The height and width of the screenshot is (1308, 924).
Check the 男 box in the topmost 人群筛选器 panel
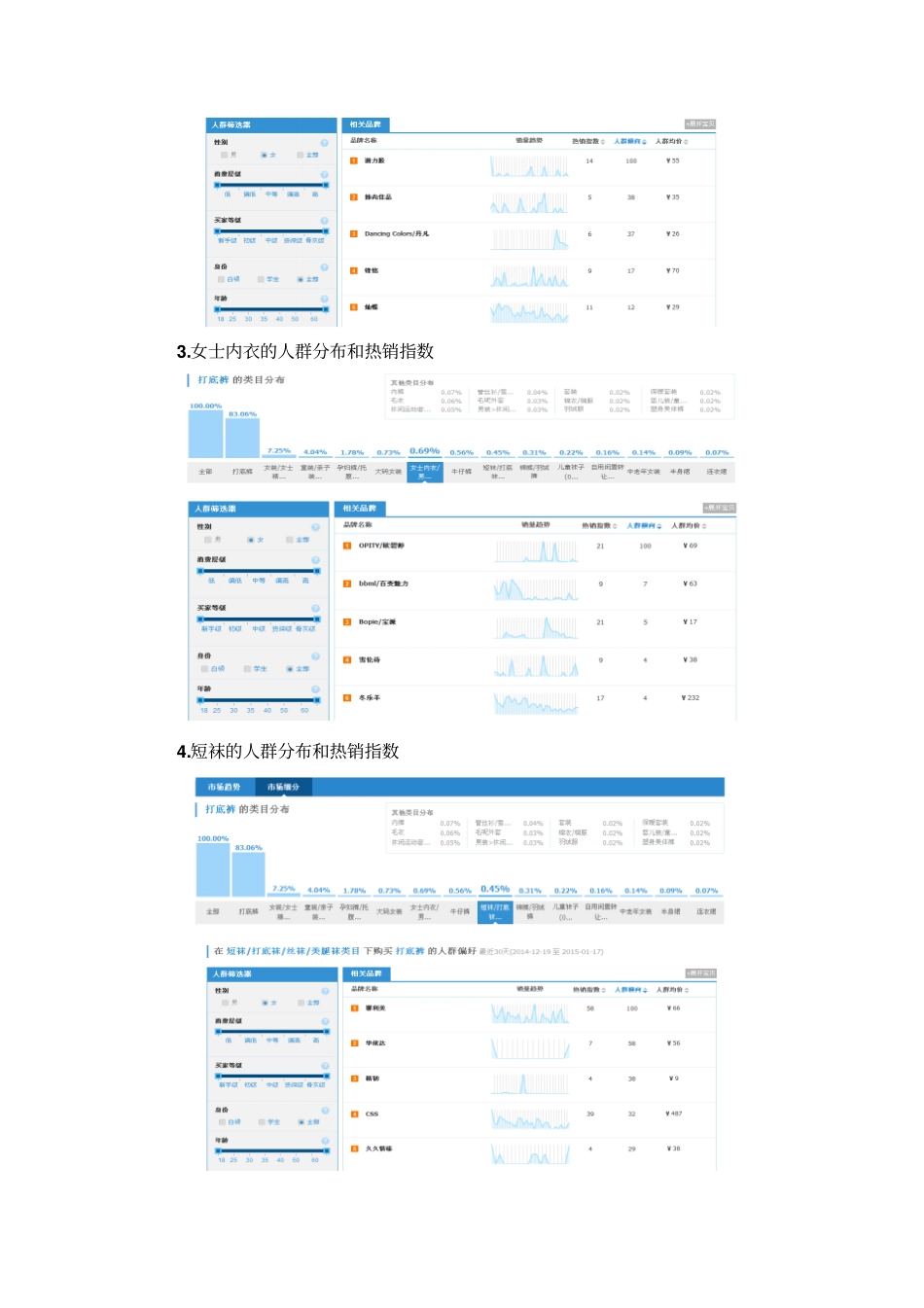coord(224,155)
